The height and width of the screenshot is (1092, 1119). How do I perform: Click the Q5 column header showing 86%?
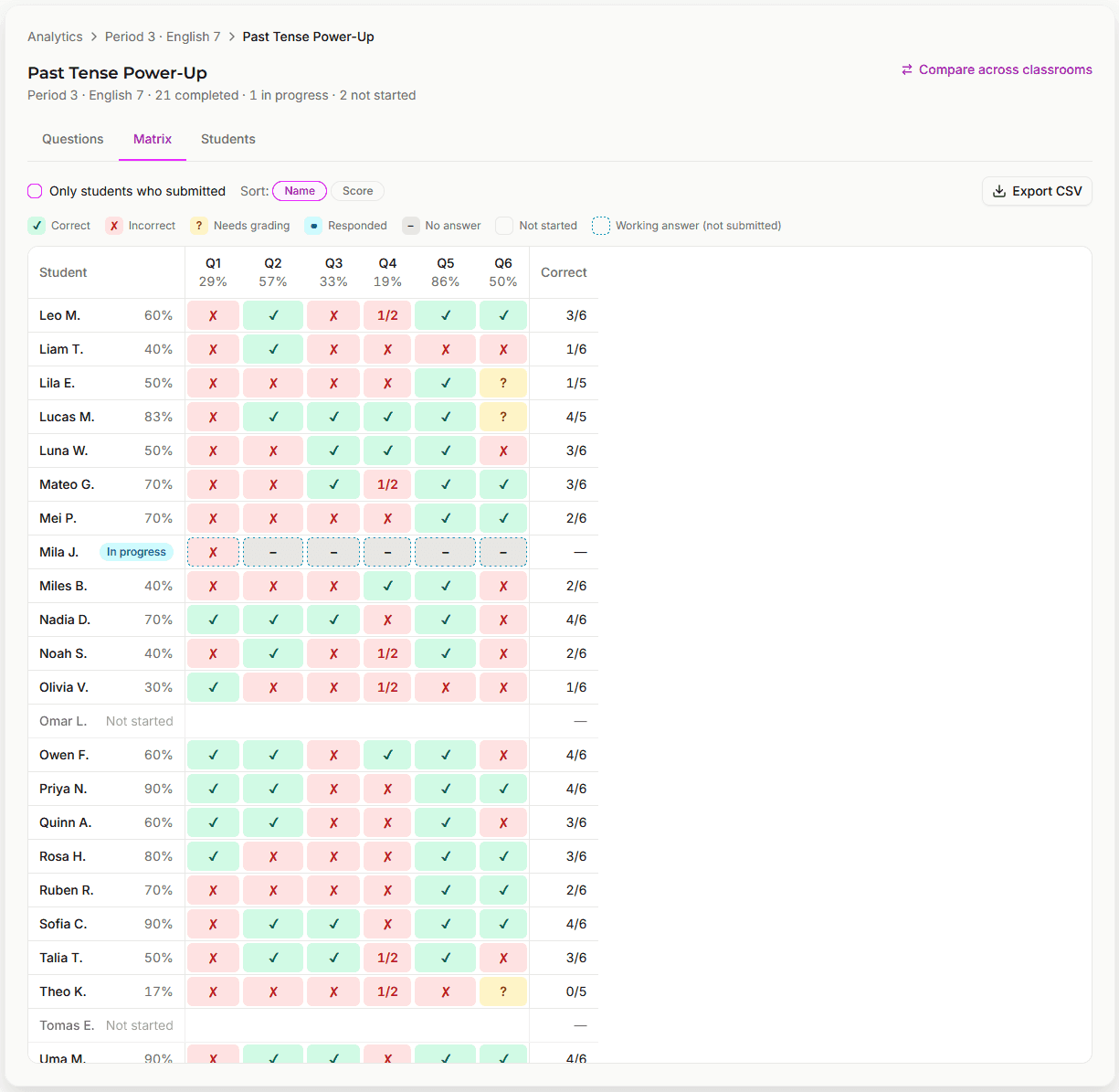point(446,272)
